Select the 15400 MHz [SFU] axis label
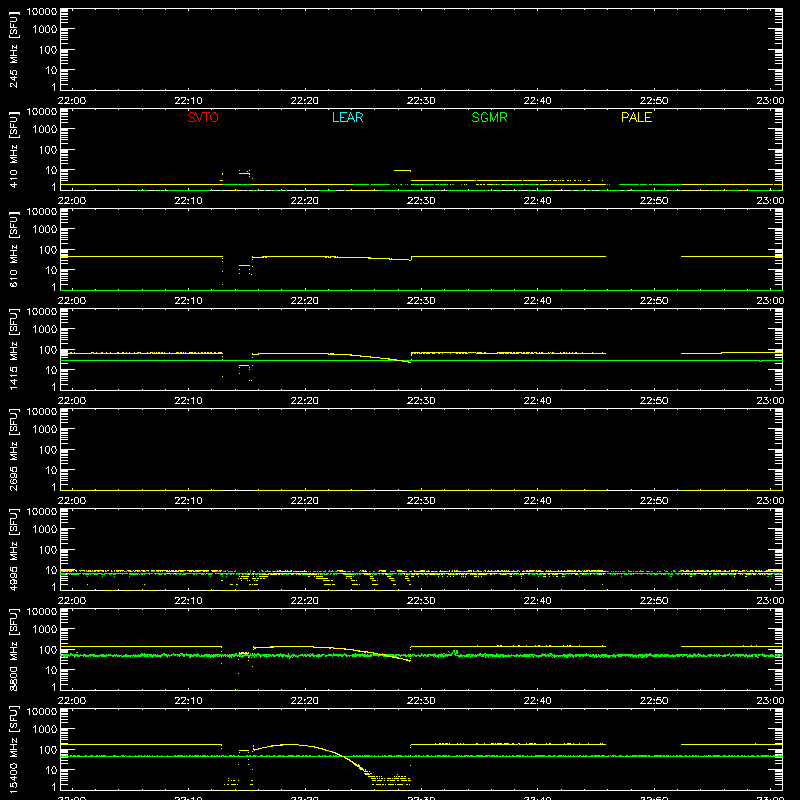The image size is (800, 800). pos(14,750)
